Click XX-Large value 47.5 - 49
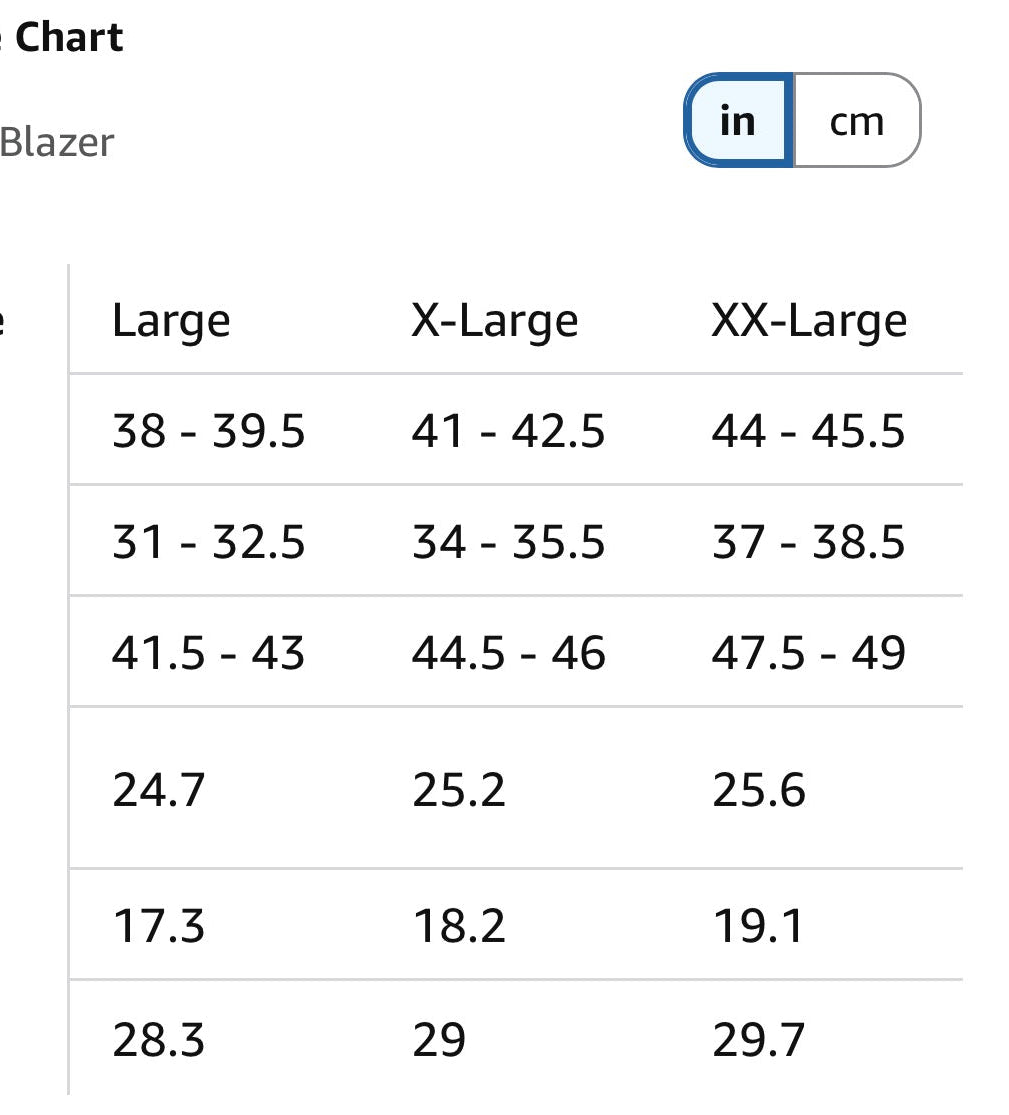This screenshot has height=1115, width=1009. pos(808,652)
